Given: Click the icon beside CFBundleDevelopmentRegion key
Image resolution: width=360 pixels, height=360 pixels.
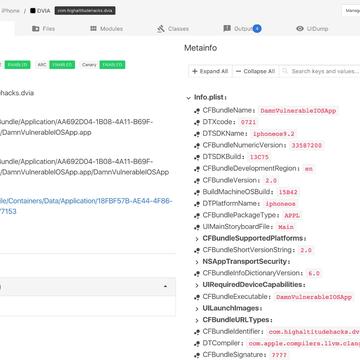Looking at the screenshot, I should pos(197,169).
